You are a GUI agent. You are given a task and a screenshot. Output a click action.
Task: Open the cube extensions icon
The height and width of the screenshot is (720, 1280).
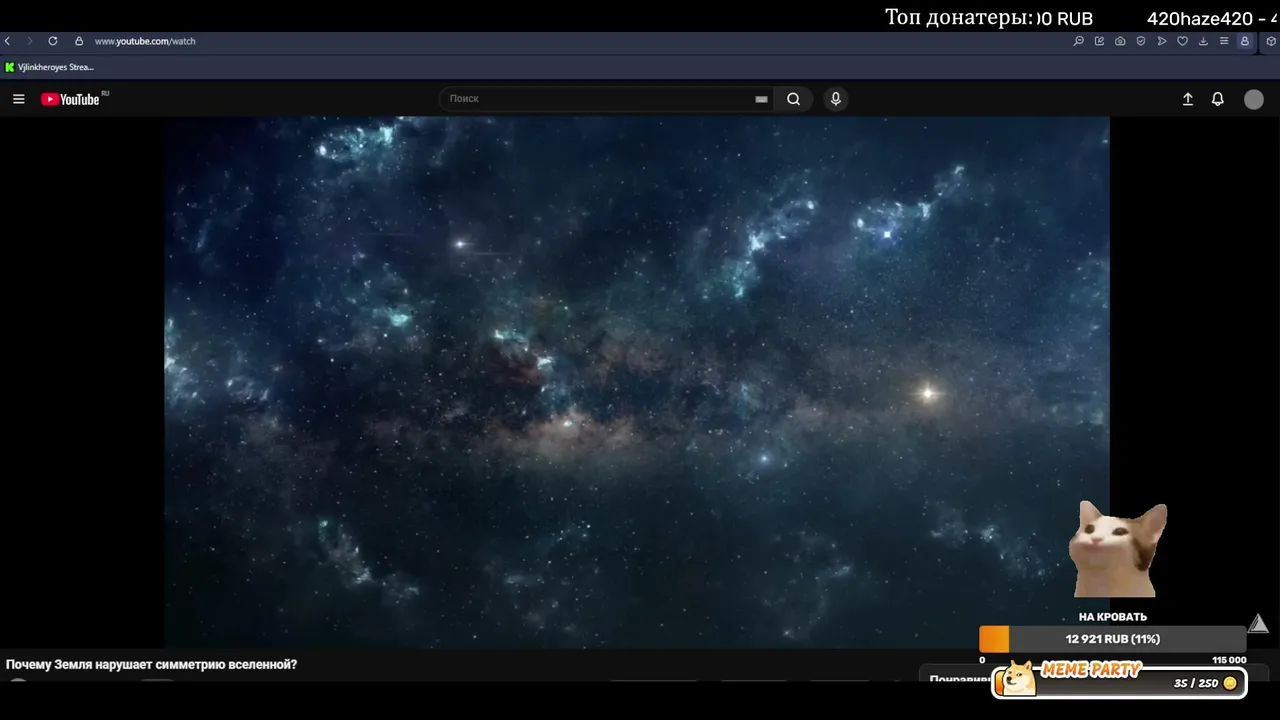[1271, 41]
